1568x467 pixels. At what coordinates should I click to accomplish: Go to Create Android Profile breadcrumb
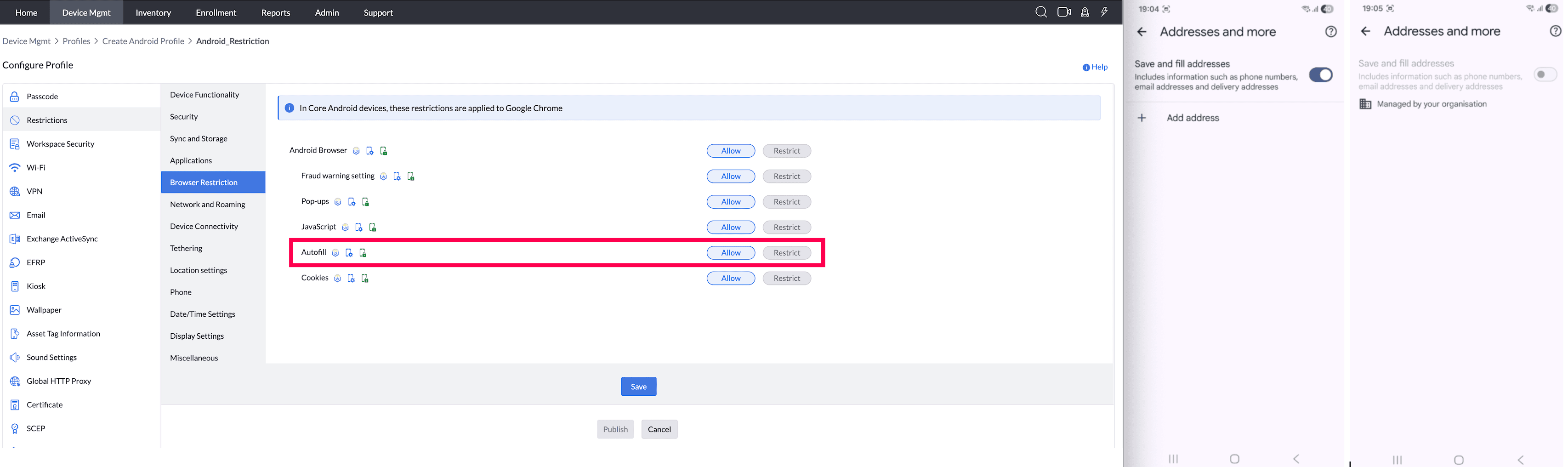pyautogui.click(x=143, y=41)
